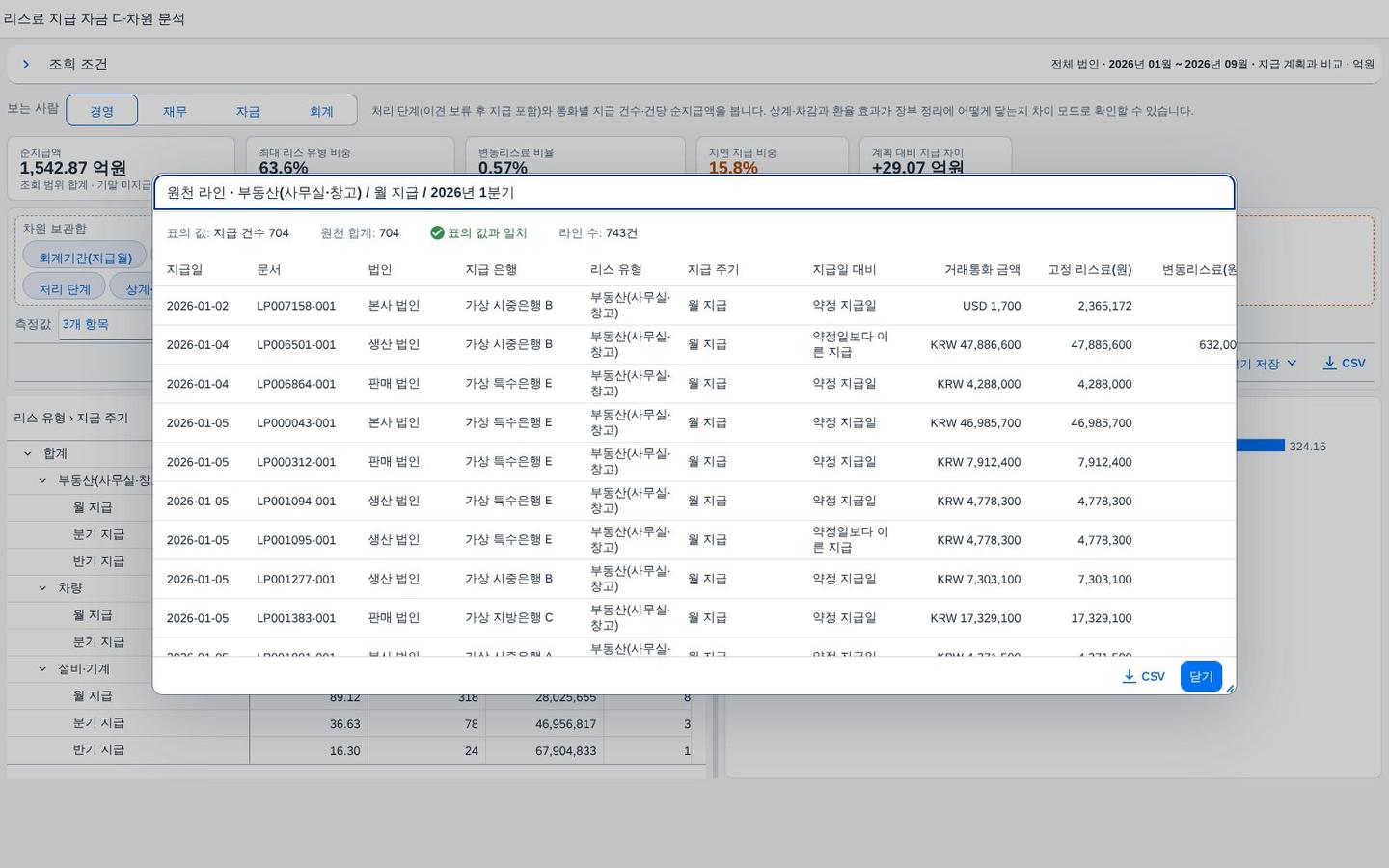Open the 측정값 3개 항목 selector
The width and height of the screenshot is (1389, 868).
coord(104,324)
